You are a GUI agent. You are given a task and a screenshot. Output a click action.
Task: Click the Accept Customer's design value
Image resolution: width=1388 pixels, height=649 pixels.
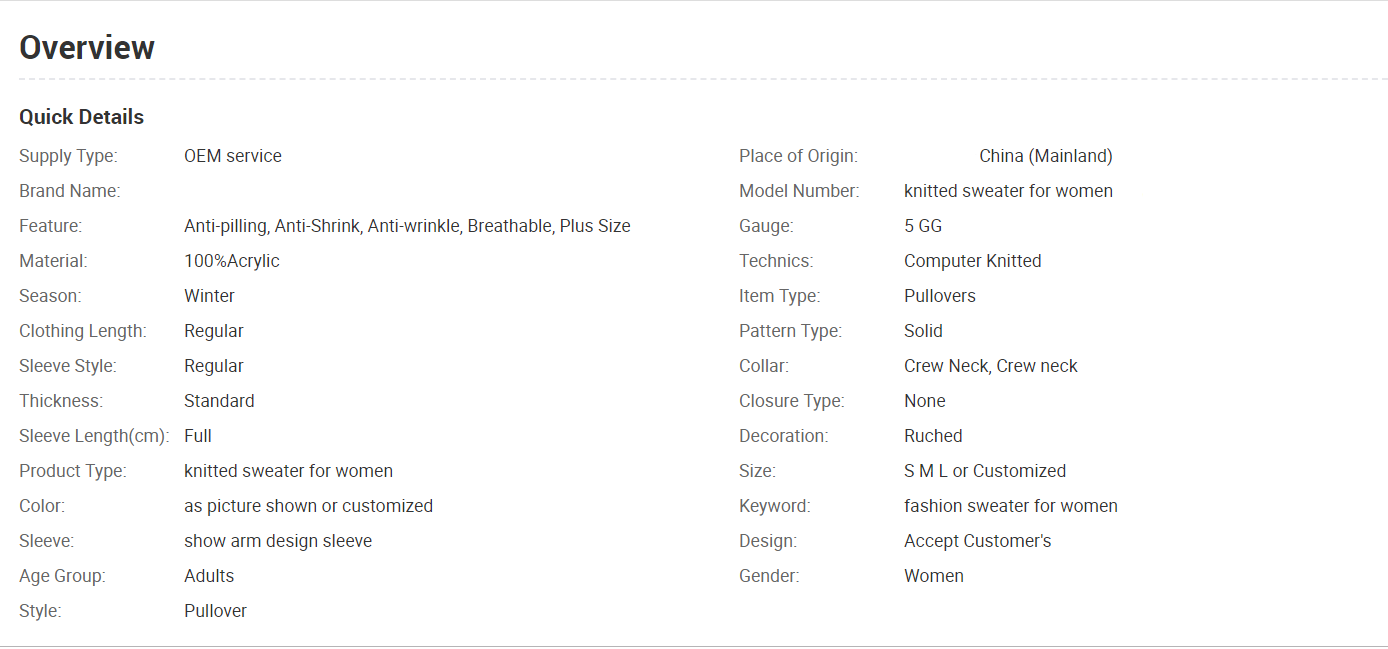click(x=978, y=541)
